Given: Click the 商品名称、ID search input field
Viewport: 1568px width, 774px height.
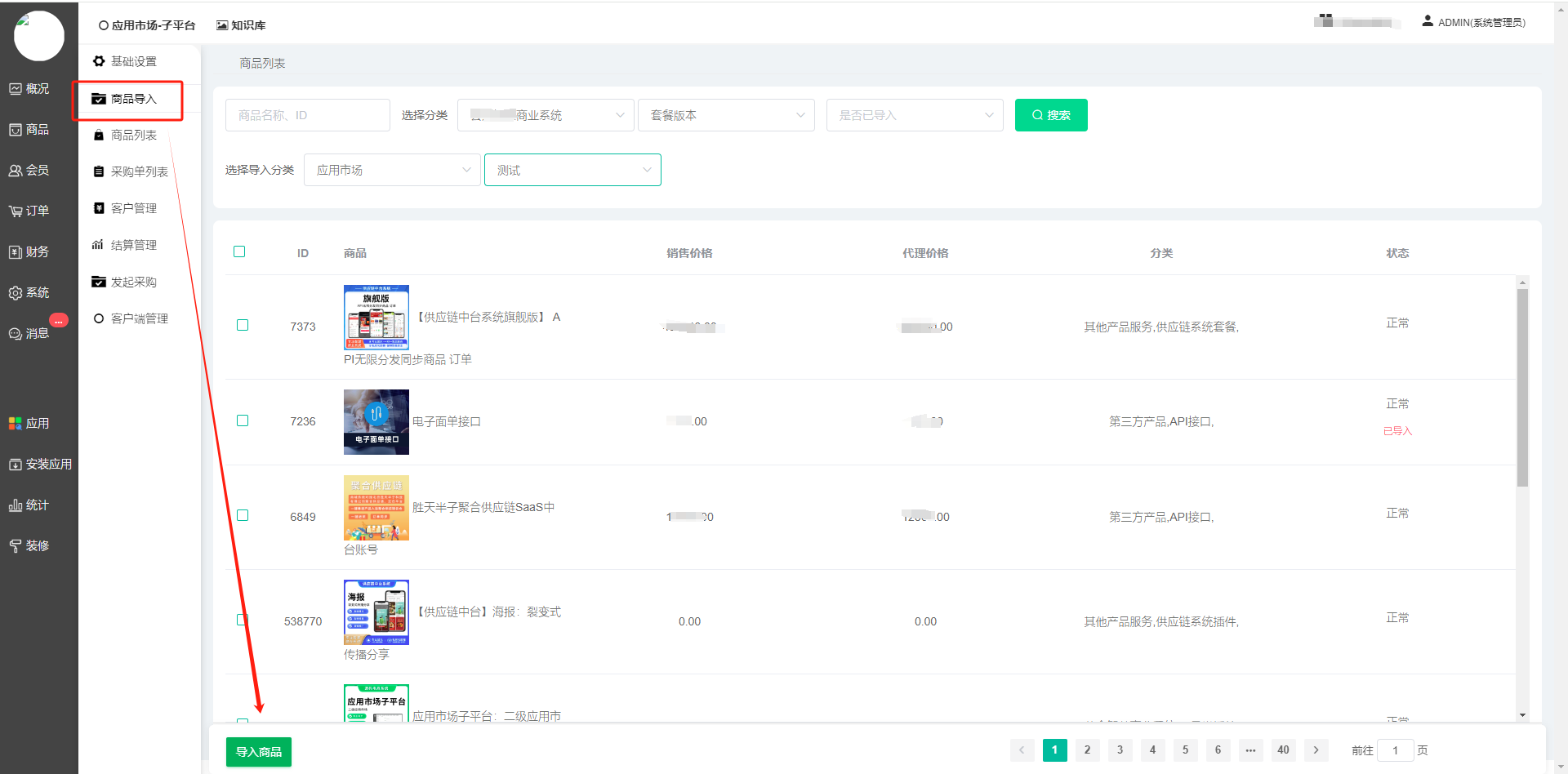Looking at the screenshot, I should pos(307,115).
